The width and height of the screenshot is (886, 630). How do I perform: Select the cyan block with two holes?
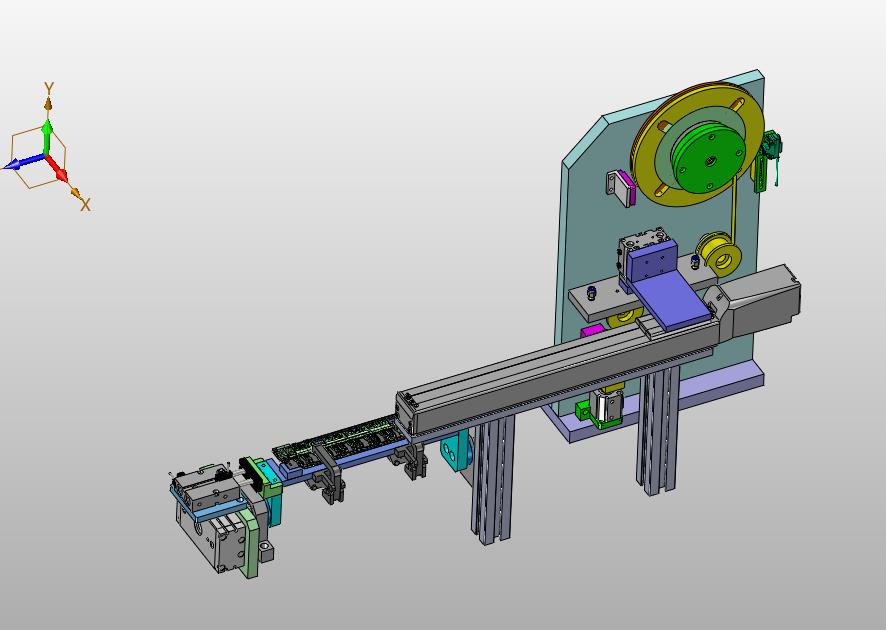(455, 449)
